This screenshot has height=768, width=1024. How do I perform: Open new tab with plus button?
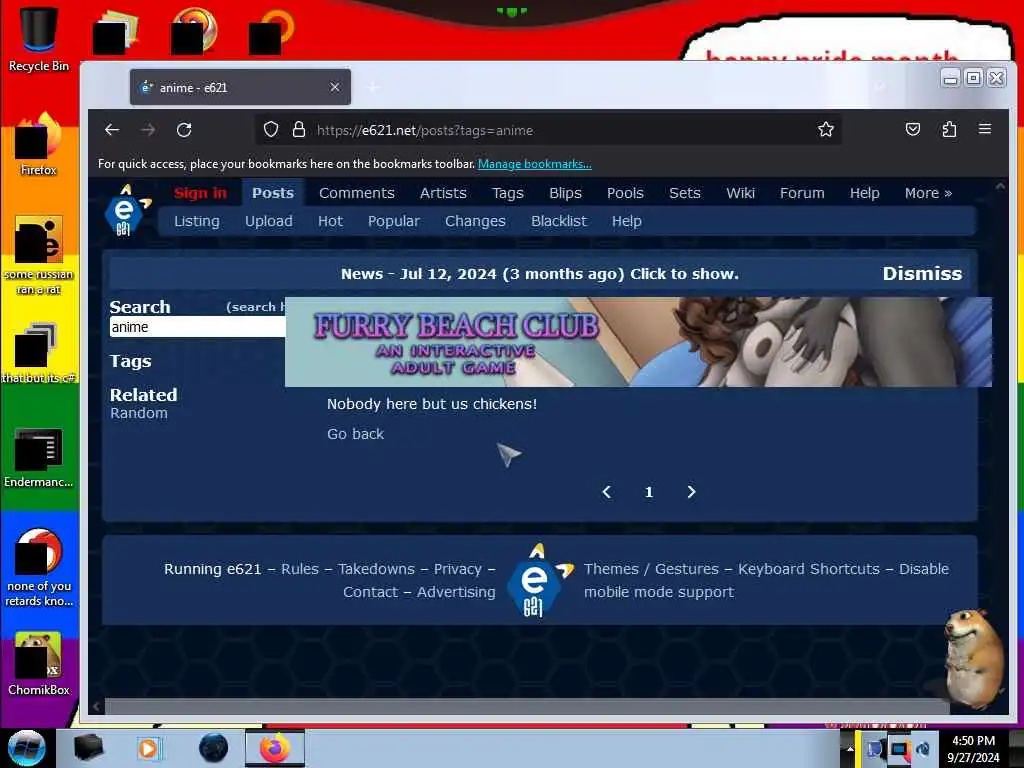[373, 87]
